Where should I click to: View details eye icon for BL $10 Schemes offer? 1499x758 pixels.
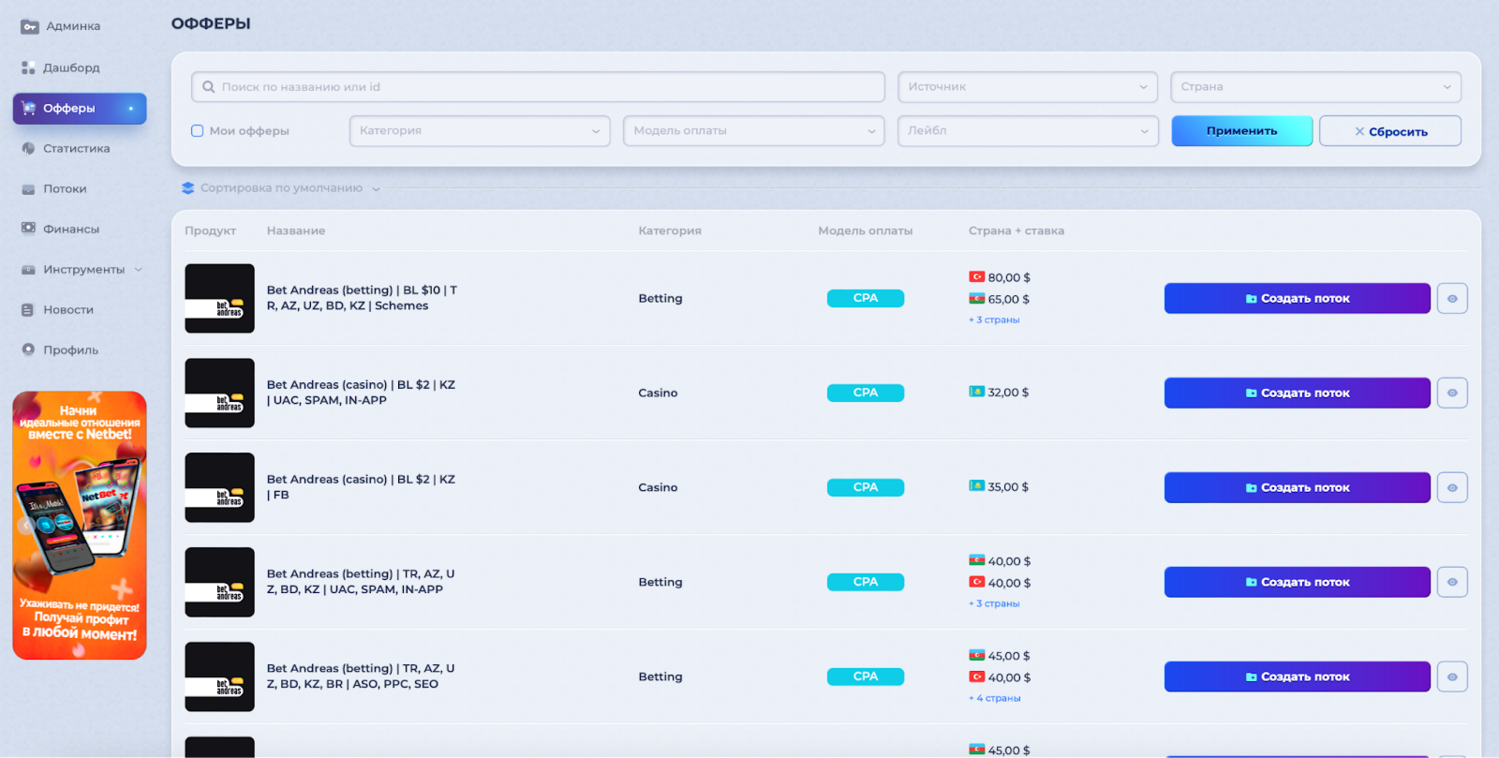pyautogui.click(x=1452, y=298)
